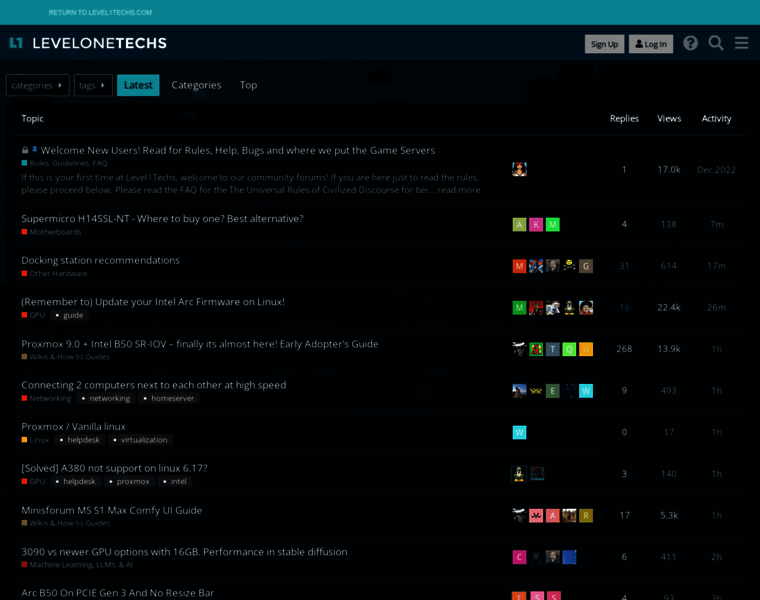Switch to the Top tab
The width and height of the screenshot is (760, 600).
pos(248,85)
